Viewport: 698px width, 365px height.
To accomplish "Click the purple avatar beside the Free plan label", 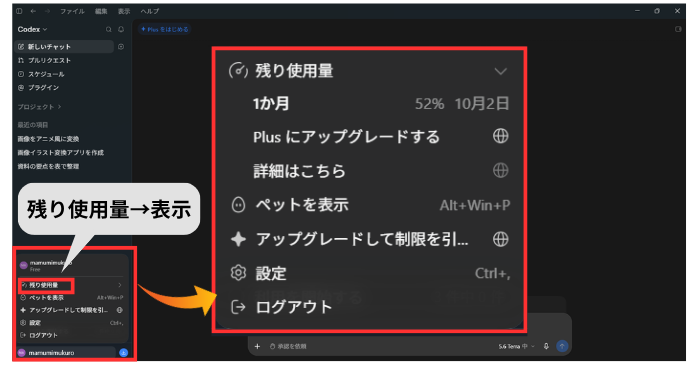I will click(24, 265).
